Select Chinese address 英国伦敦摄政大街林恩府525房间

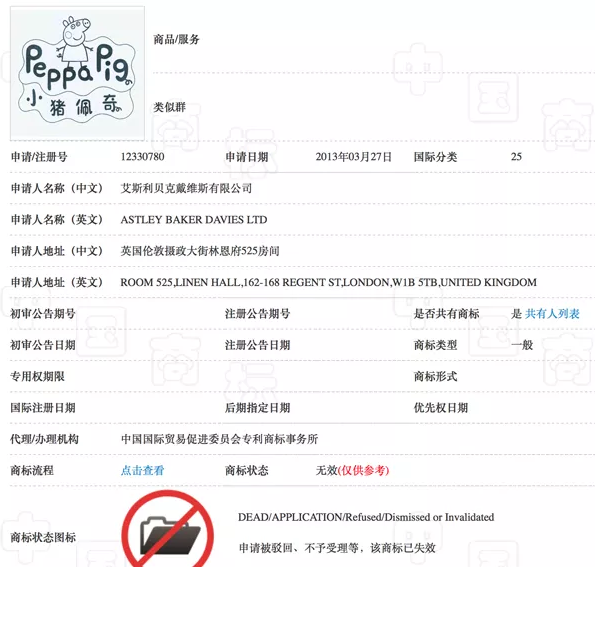(x=200, y=251)
